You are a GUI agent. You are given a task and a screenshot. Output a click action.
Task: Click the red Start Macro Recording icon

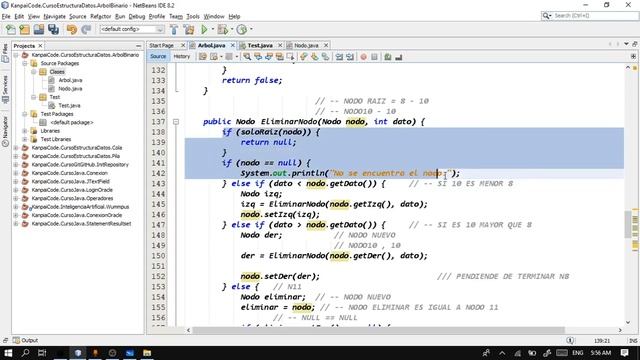(x=363, y=57)
